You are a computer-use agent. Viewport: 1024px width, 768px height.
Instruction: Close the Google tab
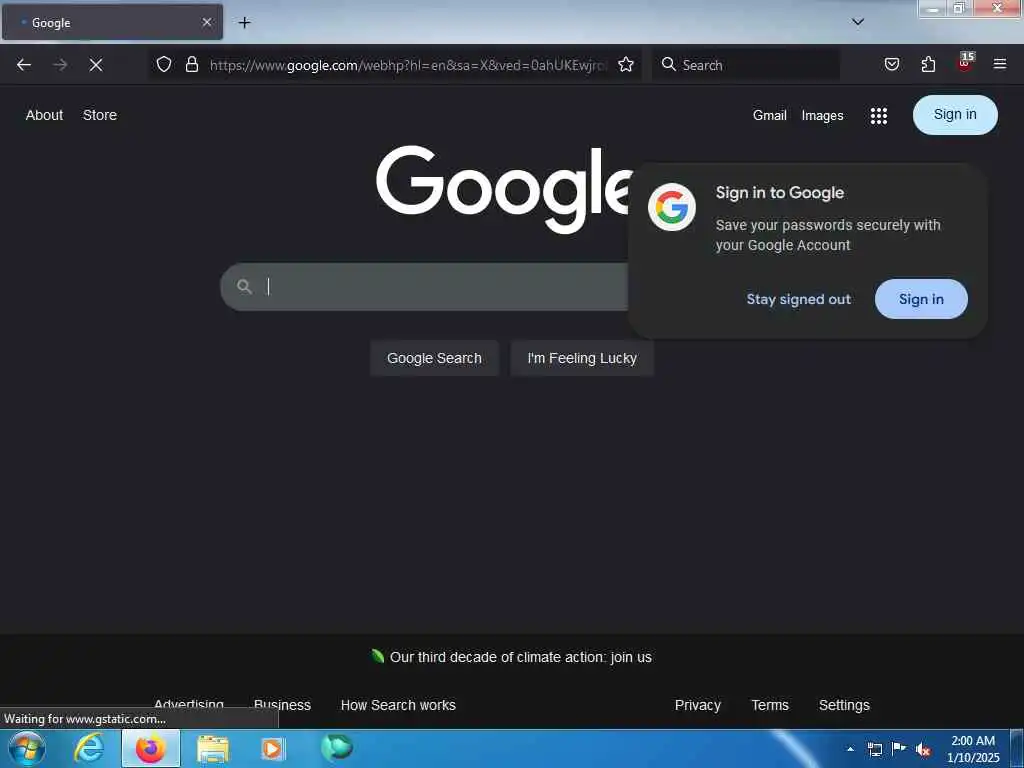tap(206, 22)
